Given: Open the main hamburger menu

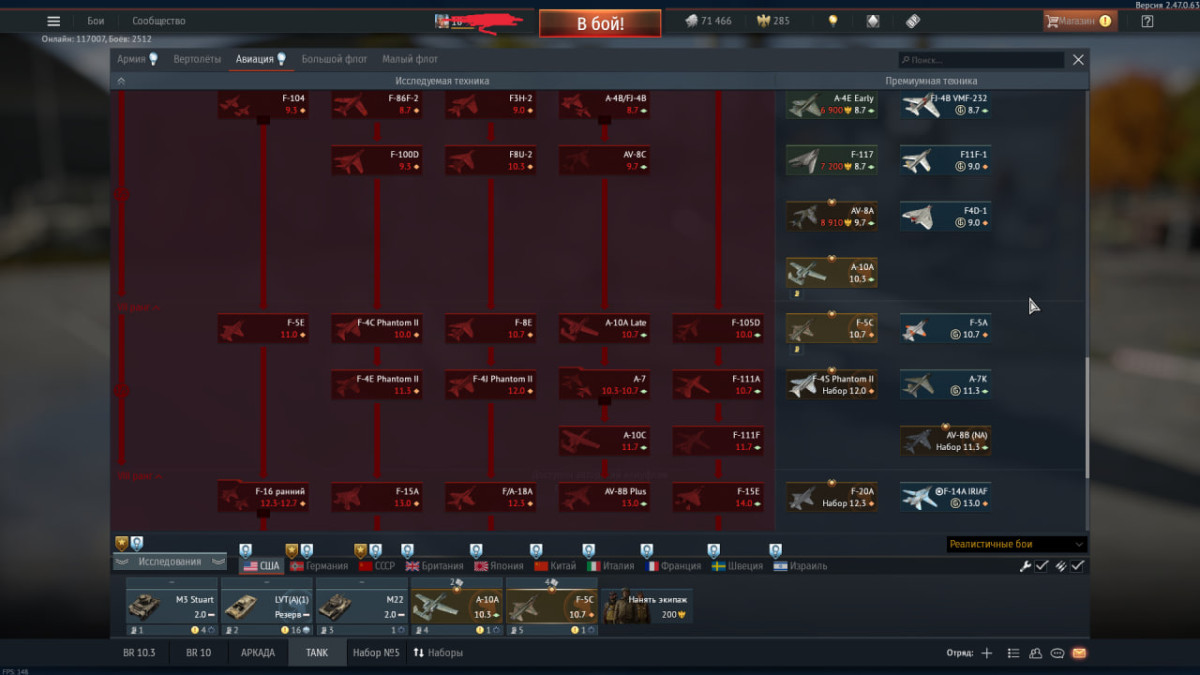Looking at the screenshot, I should click(x=53, y=21).
